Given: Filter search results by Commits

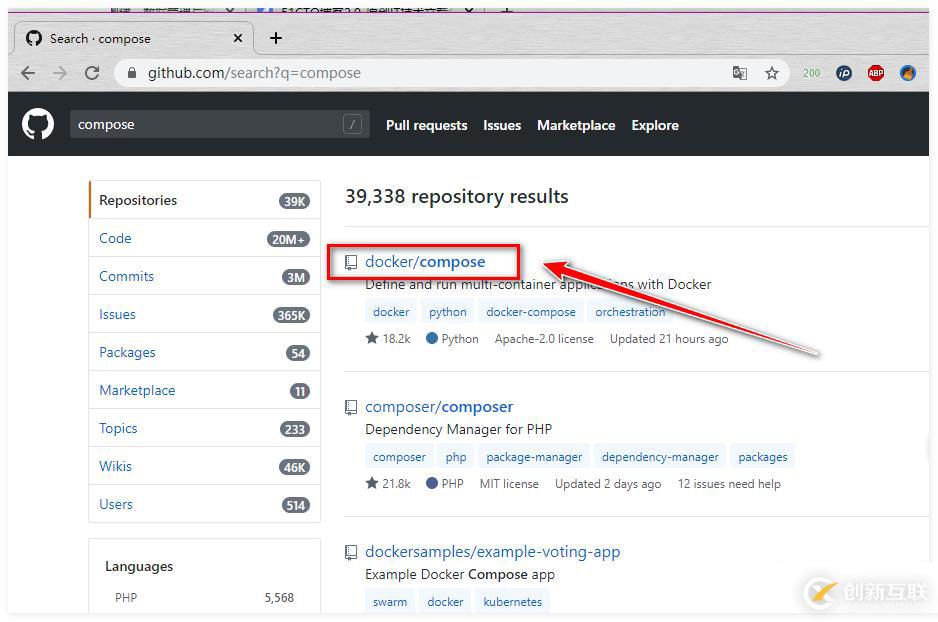Looking at the screenshot, I should 205,276.
